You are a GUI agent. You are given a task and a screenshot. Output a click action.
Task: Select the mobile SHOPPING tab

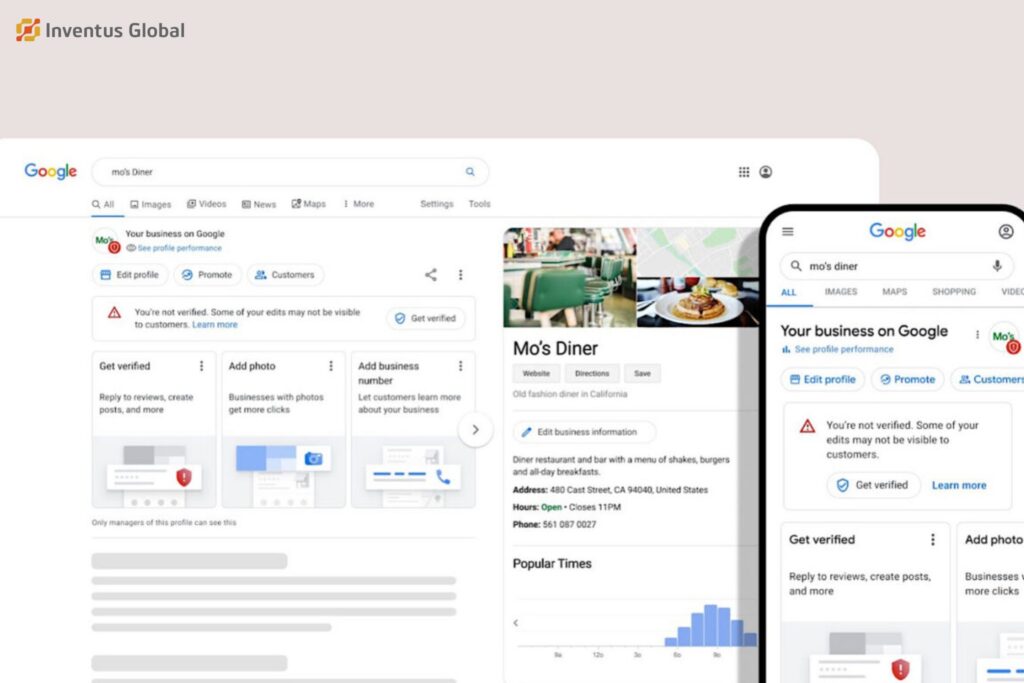pos(953,292)
